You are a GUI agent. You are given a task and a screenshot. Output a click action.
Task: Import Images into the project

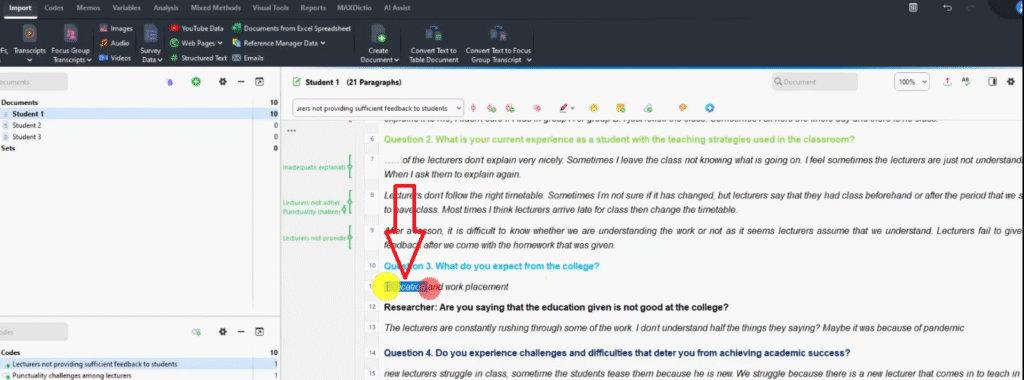(116, 29)
